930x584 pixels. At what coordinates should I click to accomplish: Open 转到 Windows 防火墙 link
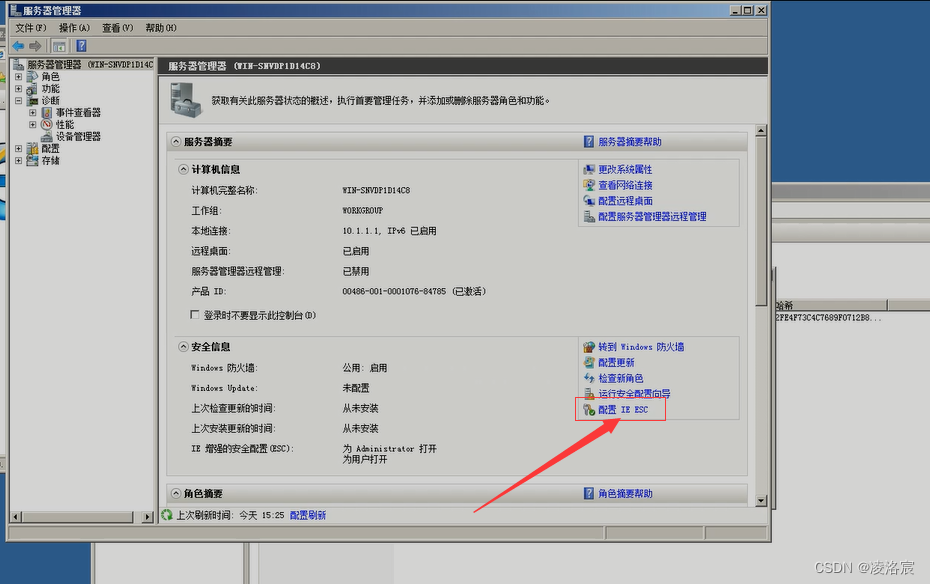click(641, 347)
